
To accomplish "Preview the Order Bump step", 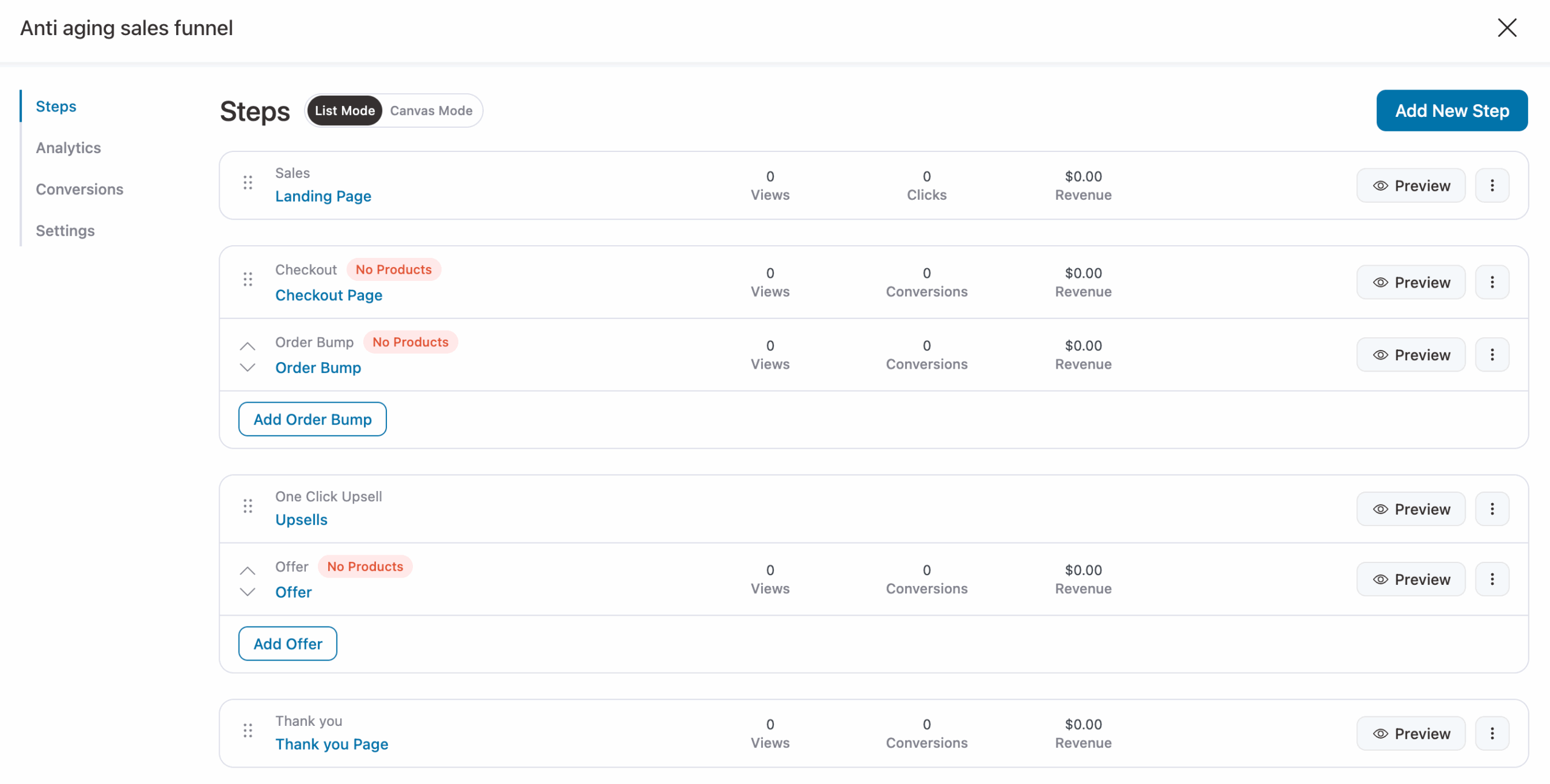I will [x=1411, y=355].
